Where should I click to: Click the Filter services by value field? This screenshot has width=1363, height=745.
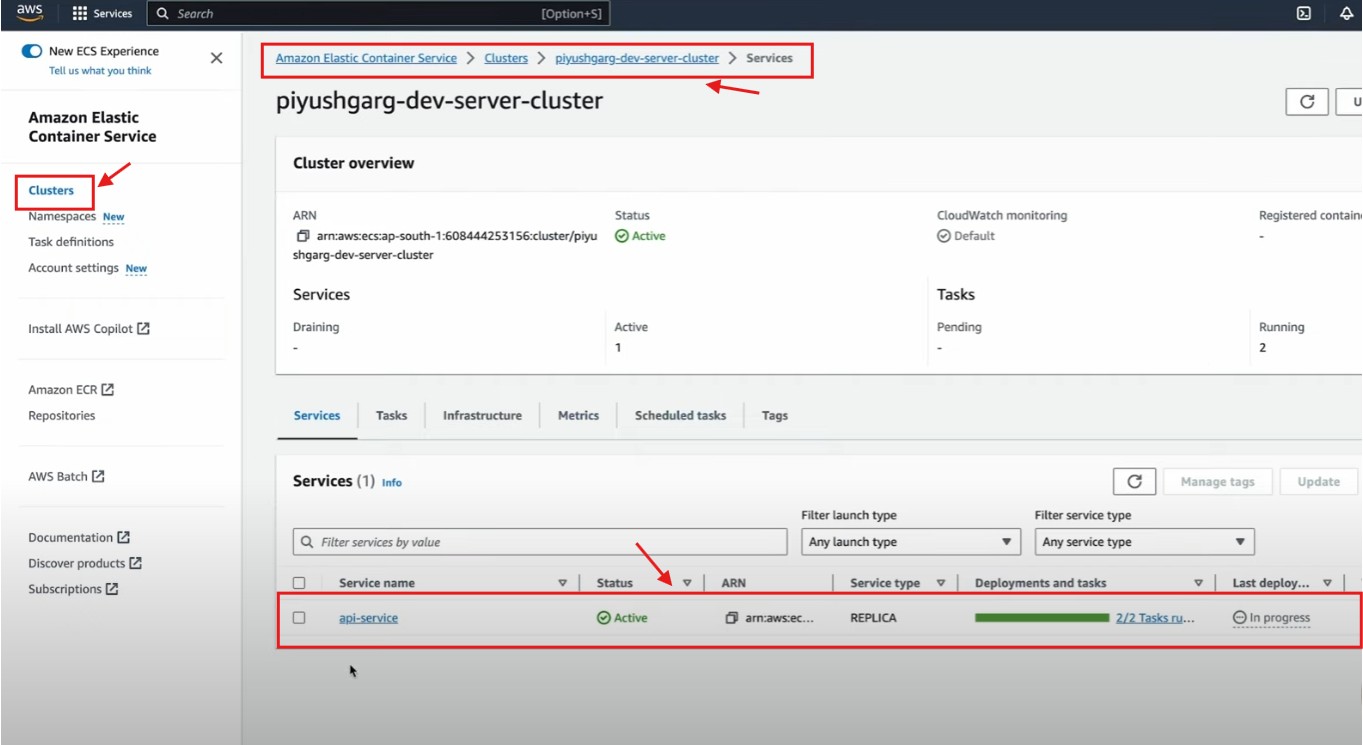[540, 542]
